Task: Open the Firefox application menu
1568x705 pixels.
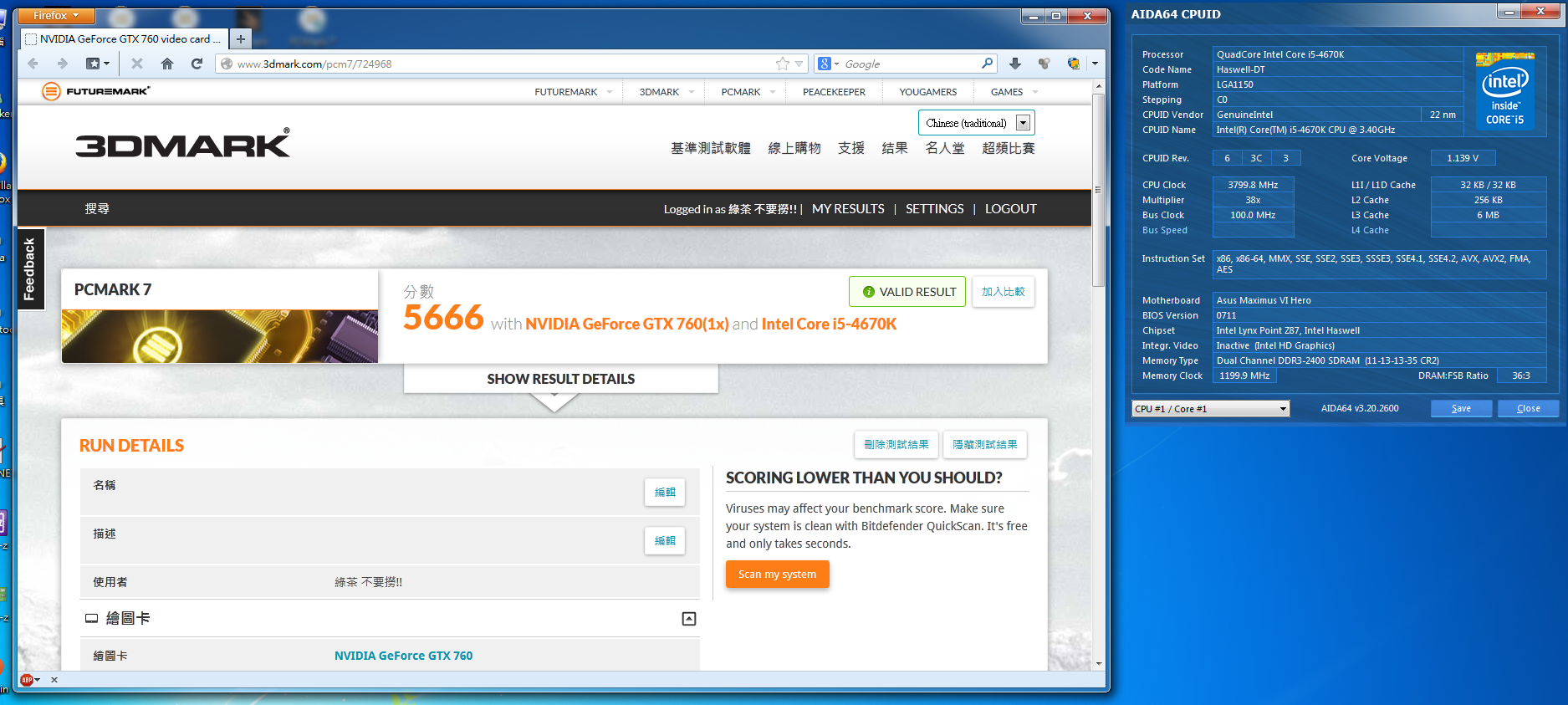Action: (56, 16)
